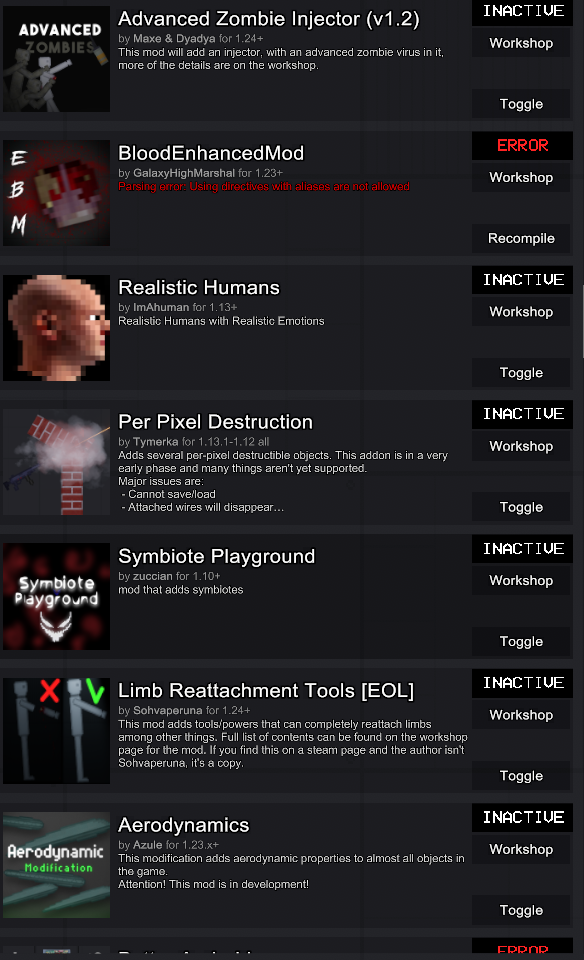Toggle the Aerodynamics mod
This screenshot has height=960, width=584.
[521, 910]
